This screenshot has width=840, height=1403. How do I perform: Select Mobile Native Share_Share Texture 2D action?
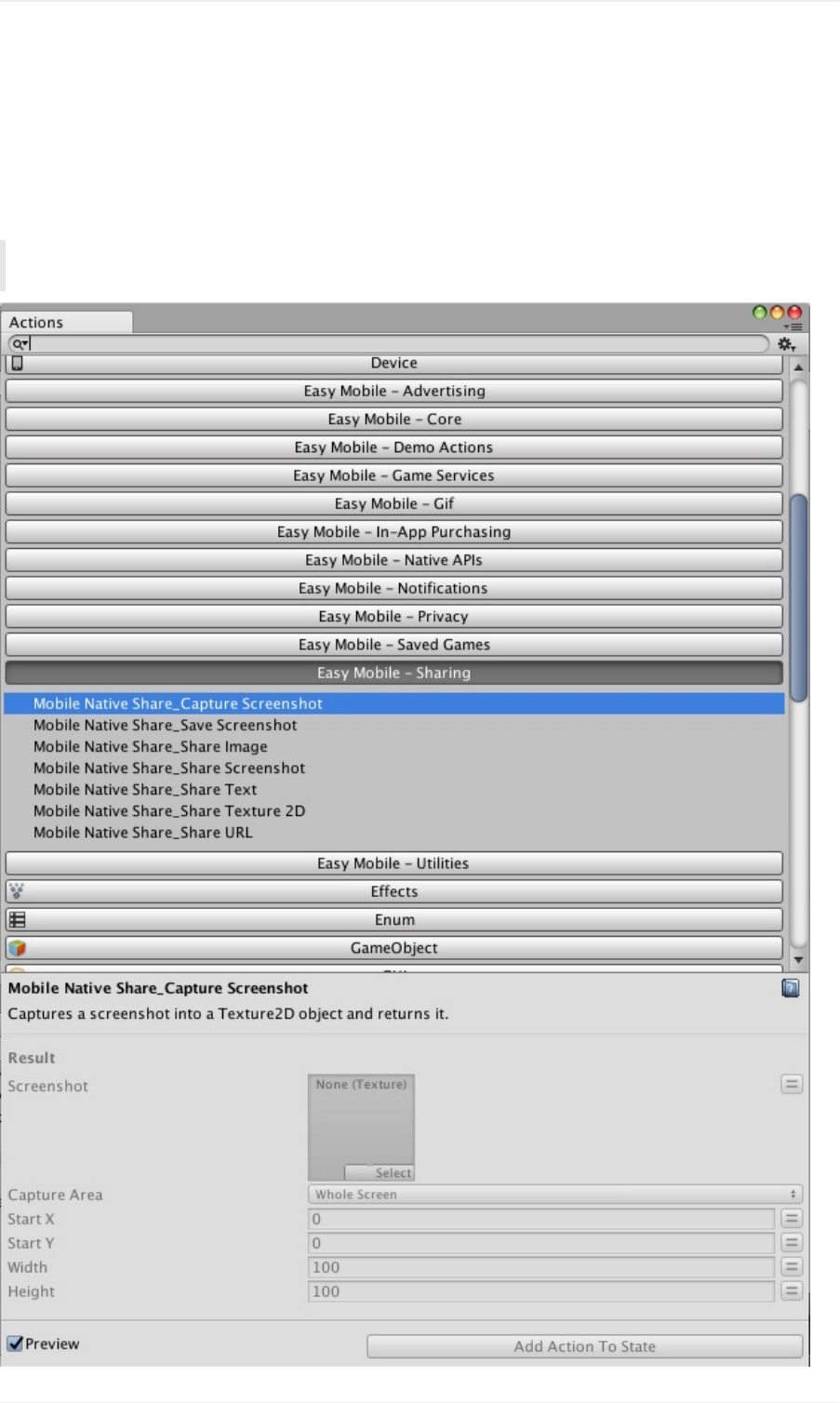tap(394, 810)
